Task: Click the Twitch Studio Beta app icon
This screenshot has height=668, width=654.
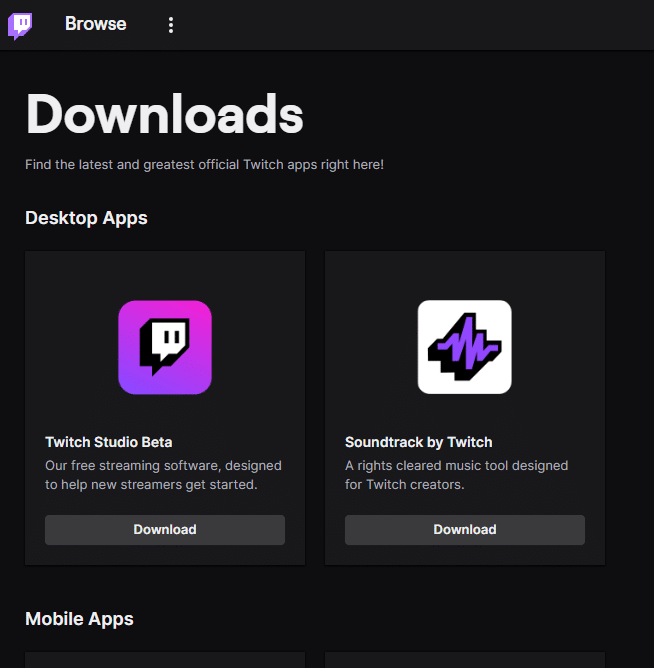Action: pos(165,347)
